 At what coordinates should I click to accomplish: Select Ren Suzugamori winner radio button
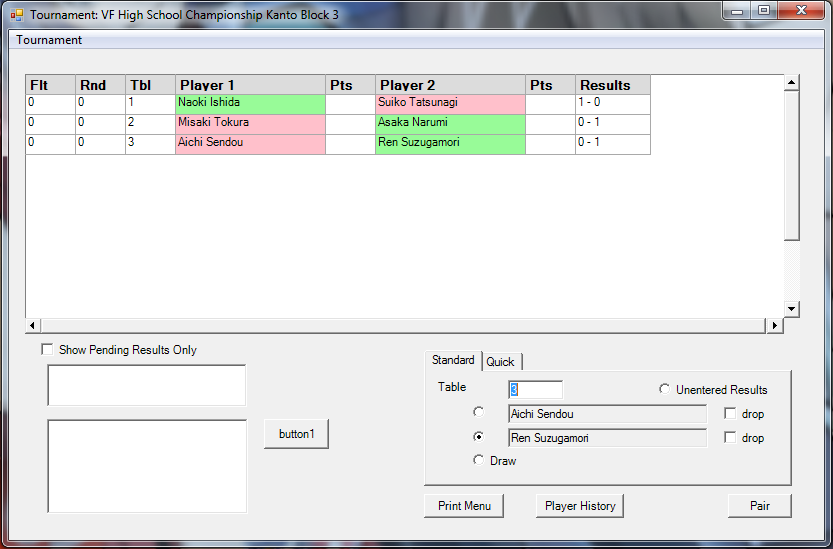pos(479,436)
